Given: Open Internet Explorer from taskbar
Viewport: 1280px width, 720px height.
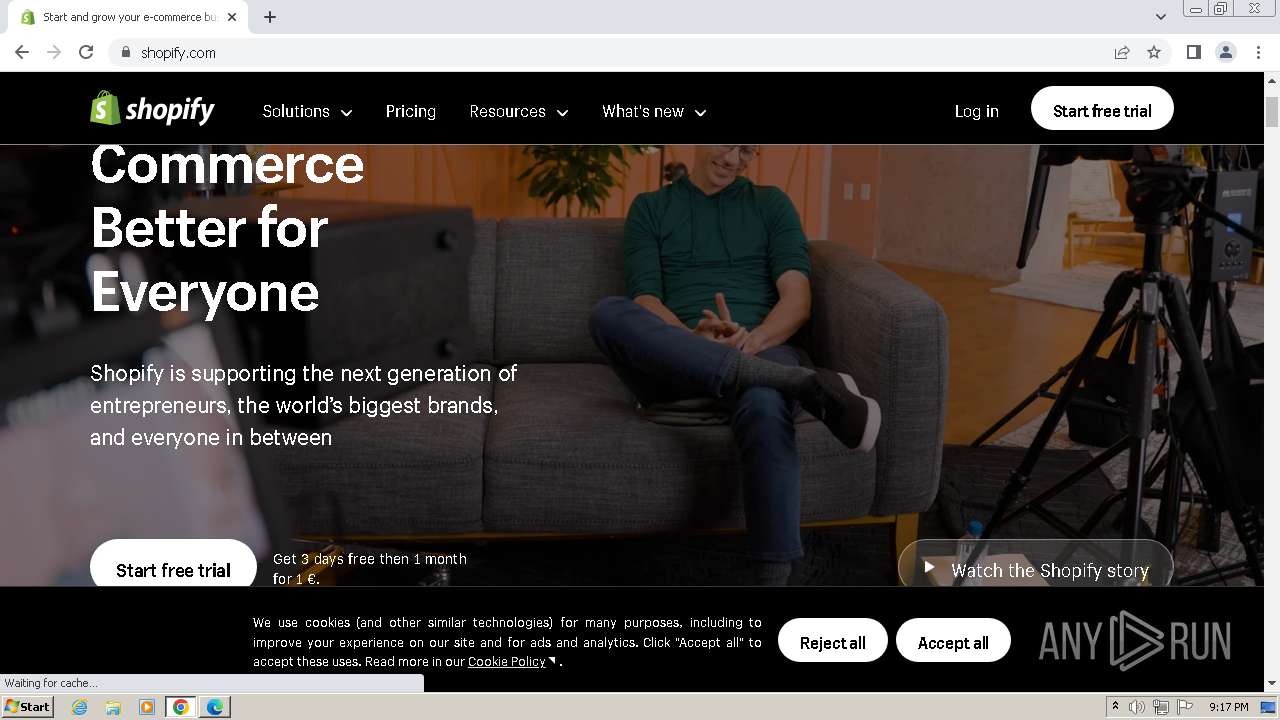Looking at the screenshot, I should point(79,707).
